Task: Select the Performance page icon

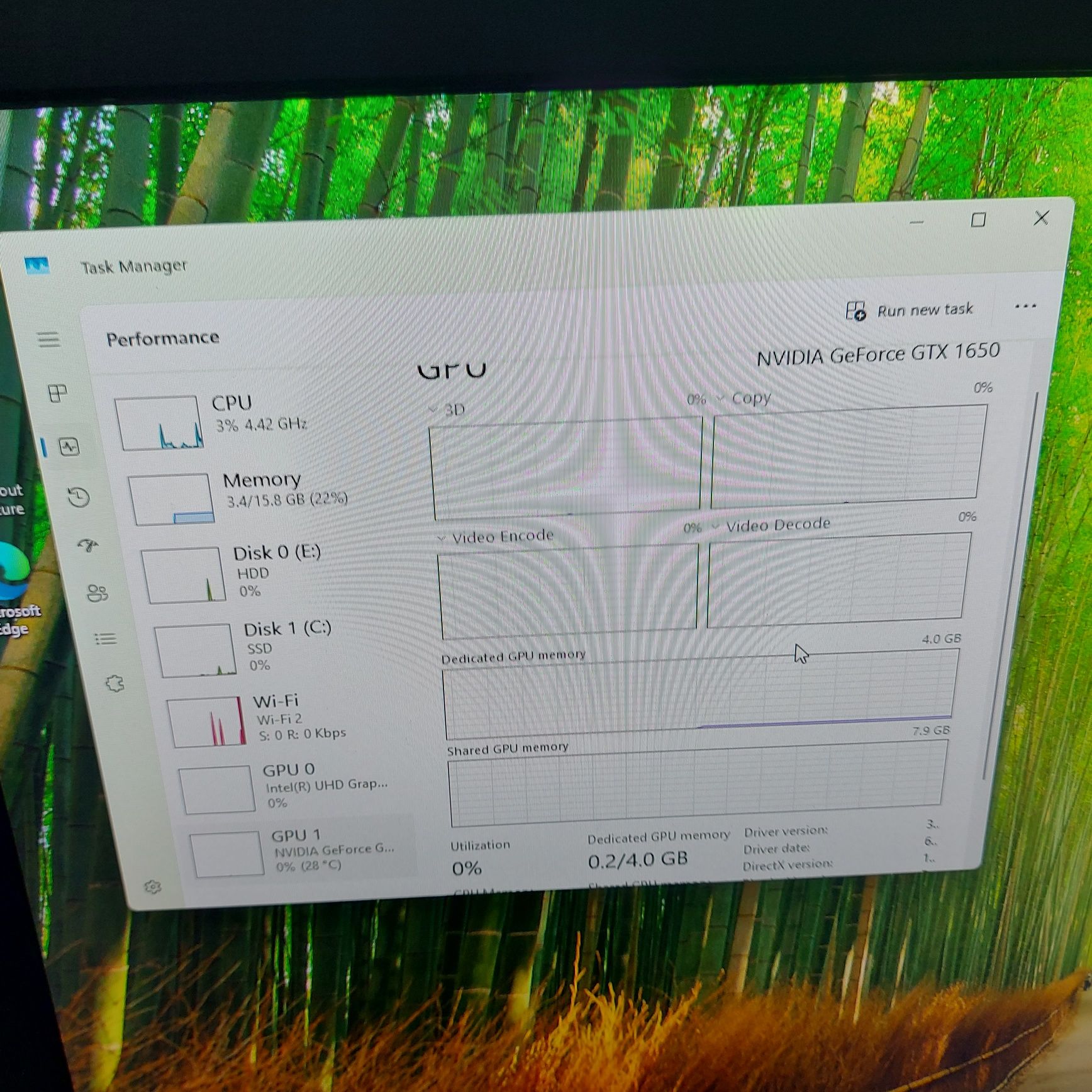Action: coord(69,447)
